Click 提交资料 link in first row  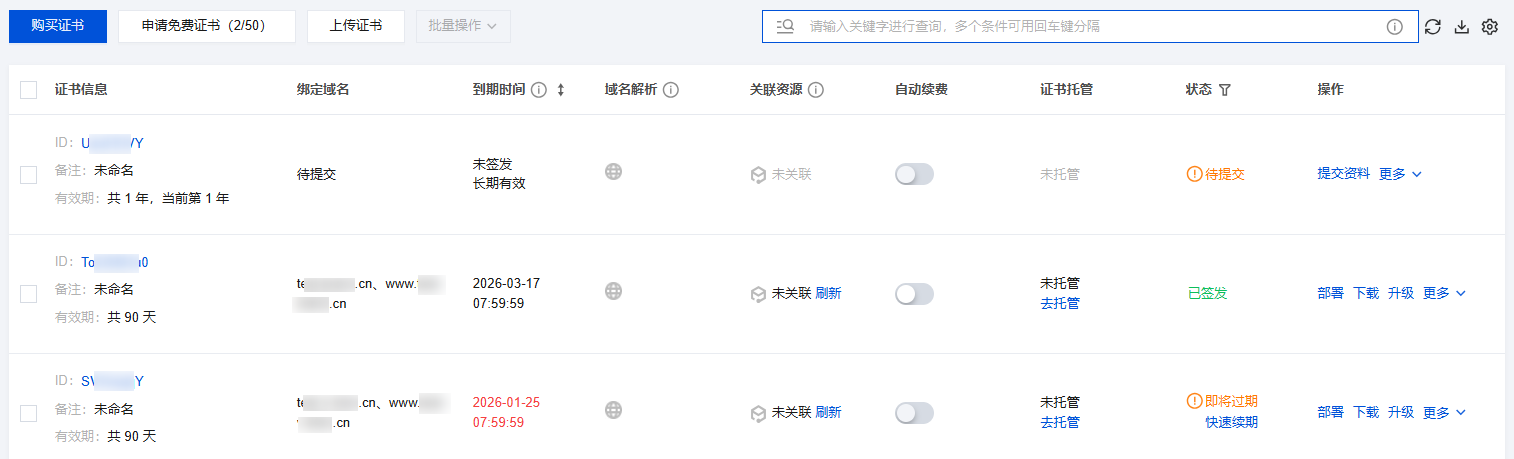(x=1343, y=174)
